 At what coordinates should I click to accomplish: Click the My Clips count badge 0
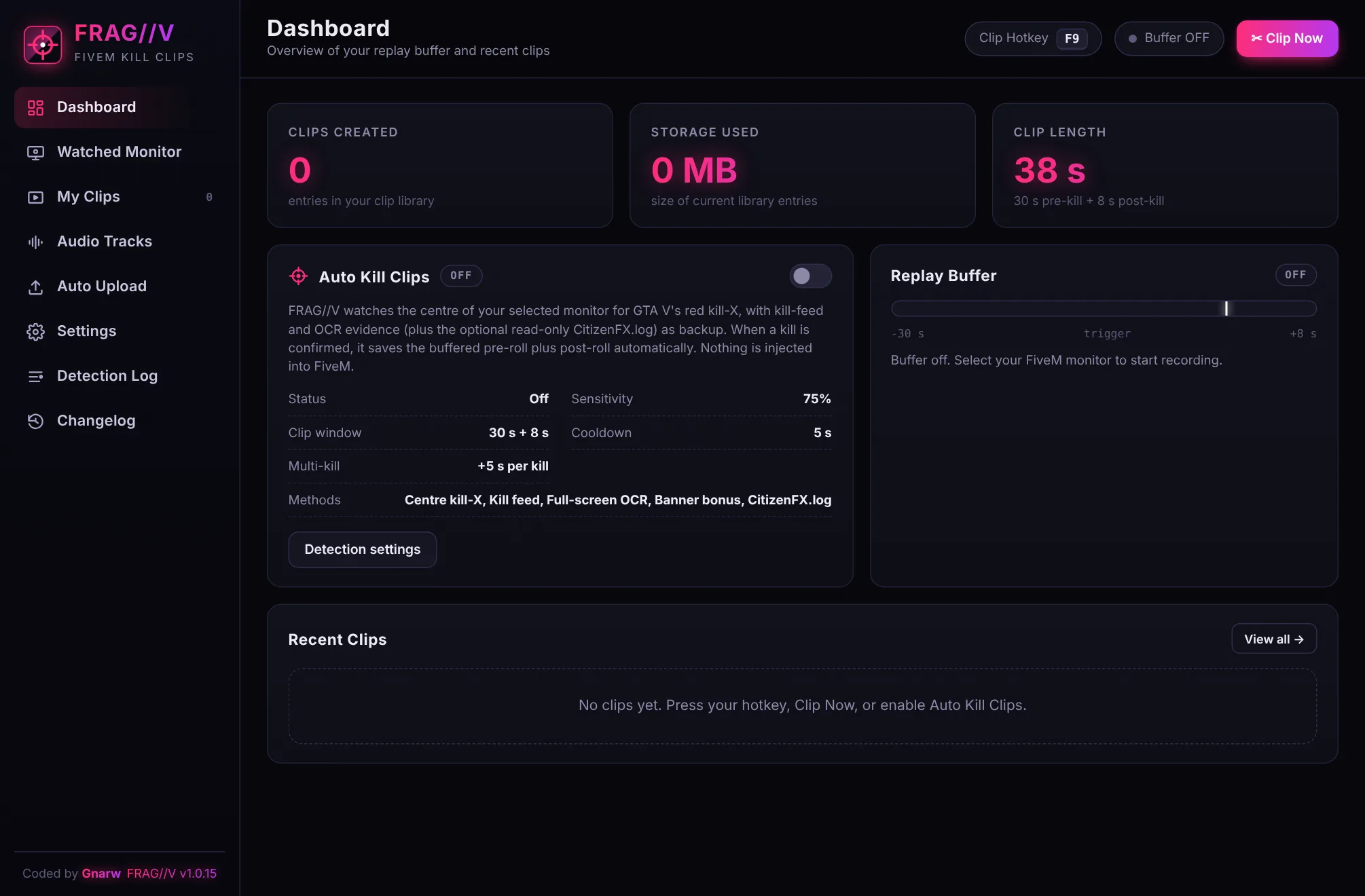209,197
